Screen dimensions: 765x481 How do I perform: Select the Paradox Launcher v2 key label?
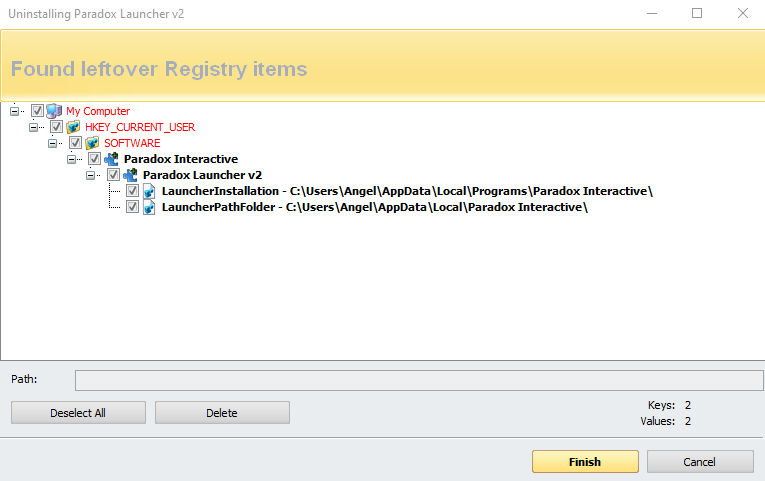point(202,175)
